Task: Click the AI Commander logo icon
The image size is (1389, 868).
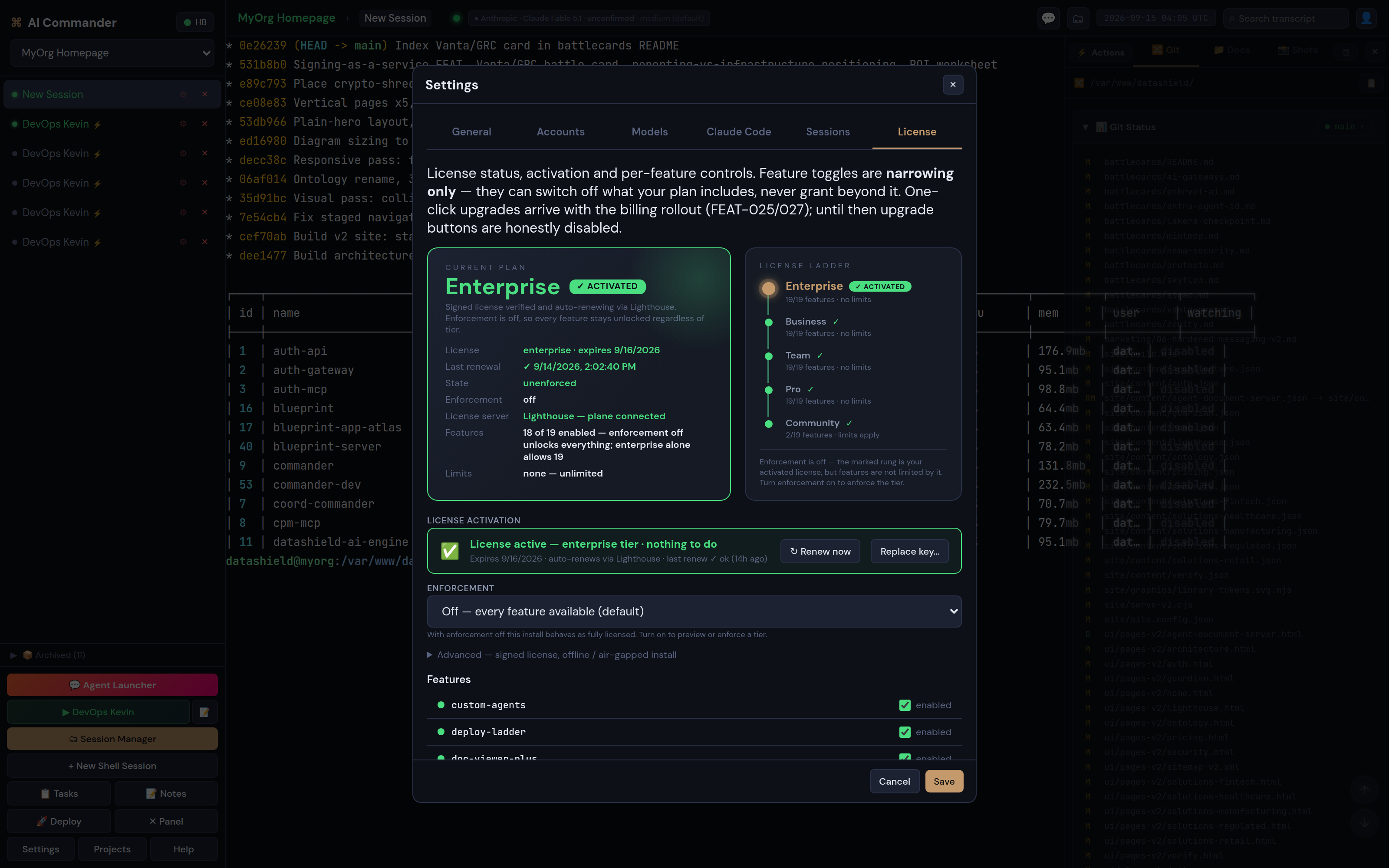Action: [x=16, y=23]
